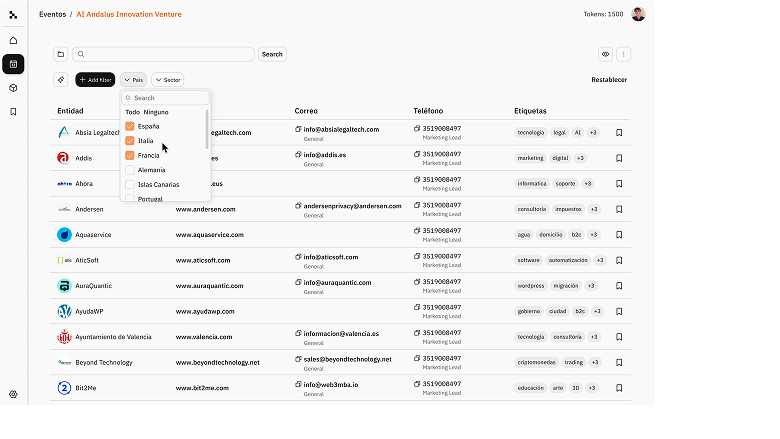Image resolution: width=780 pixels, height=439 pixels.
Task: Bookmark the Aquaservice row
Action: click(619, 235)
